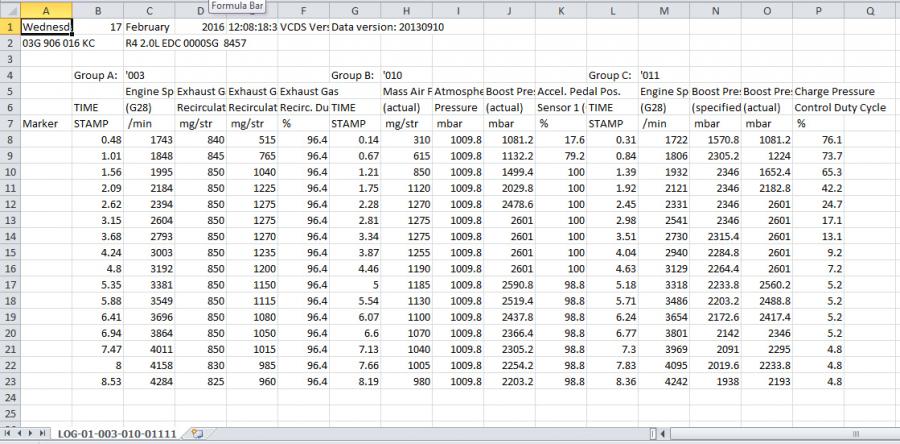
Task: Open the LOG-01-003-010-01111 sheet tab
Action: click(115, 433)
